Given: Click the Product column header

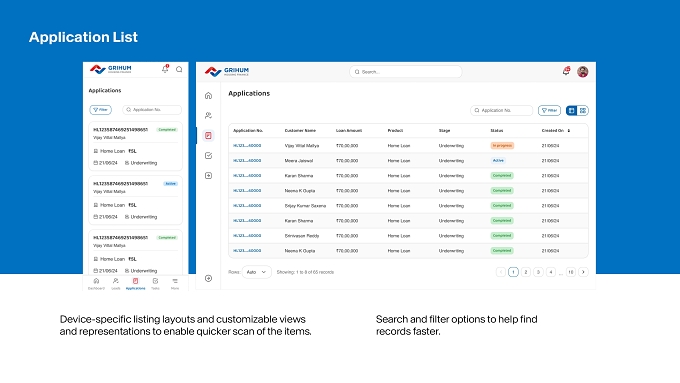Looking at the screenshot, I should click(x=395, y=131).
